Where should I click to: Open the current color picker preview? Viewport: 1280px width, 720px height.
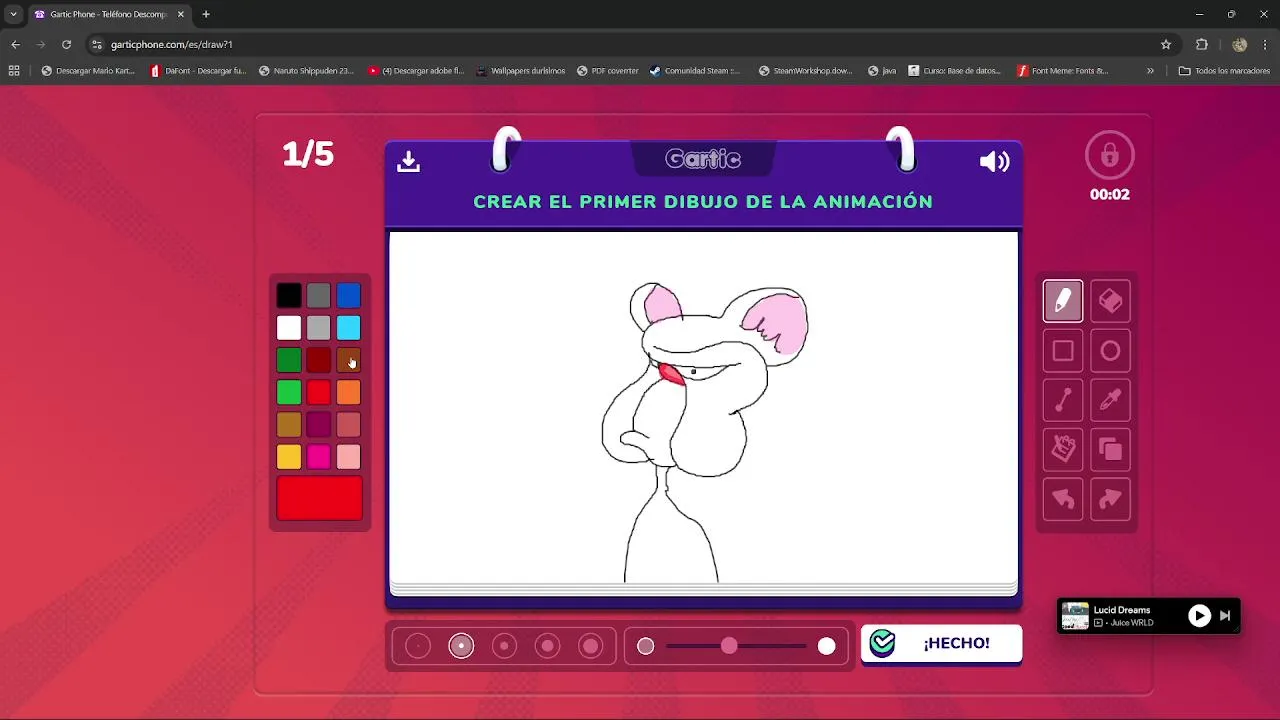tap(319, 498)
